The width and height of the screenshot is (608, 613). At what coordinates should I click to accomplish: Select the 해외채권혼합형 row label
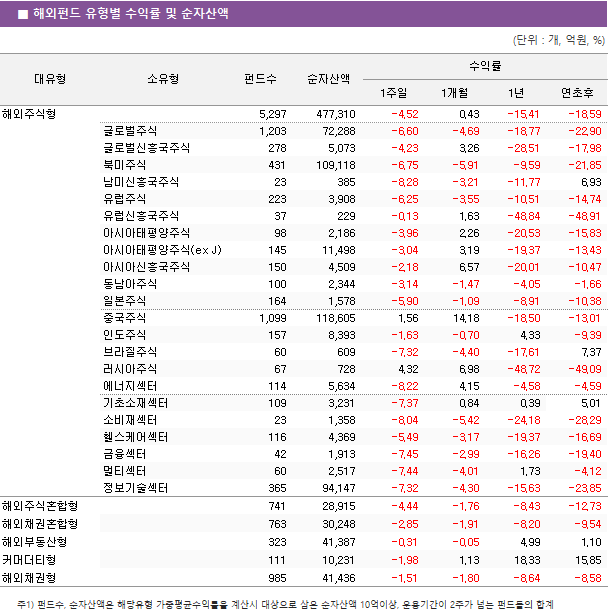(40, 524)
